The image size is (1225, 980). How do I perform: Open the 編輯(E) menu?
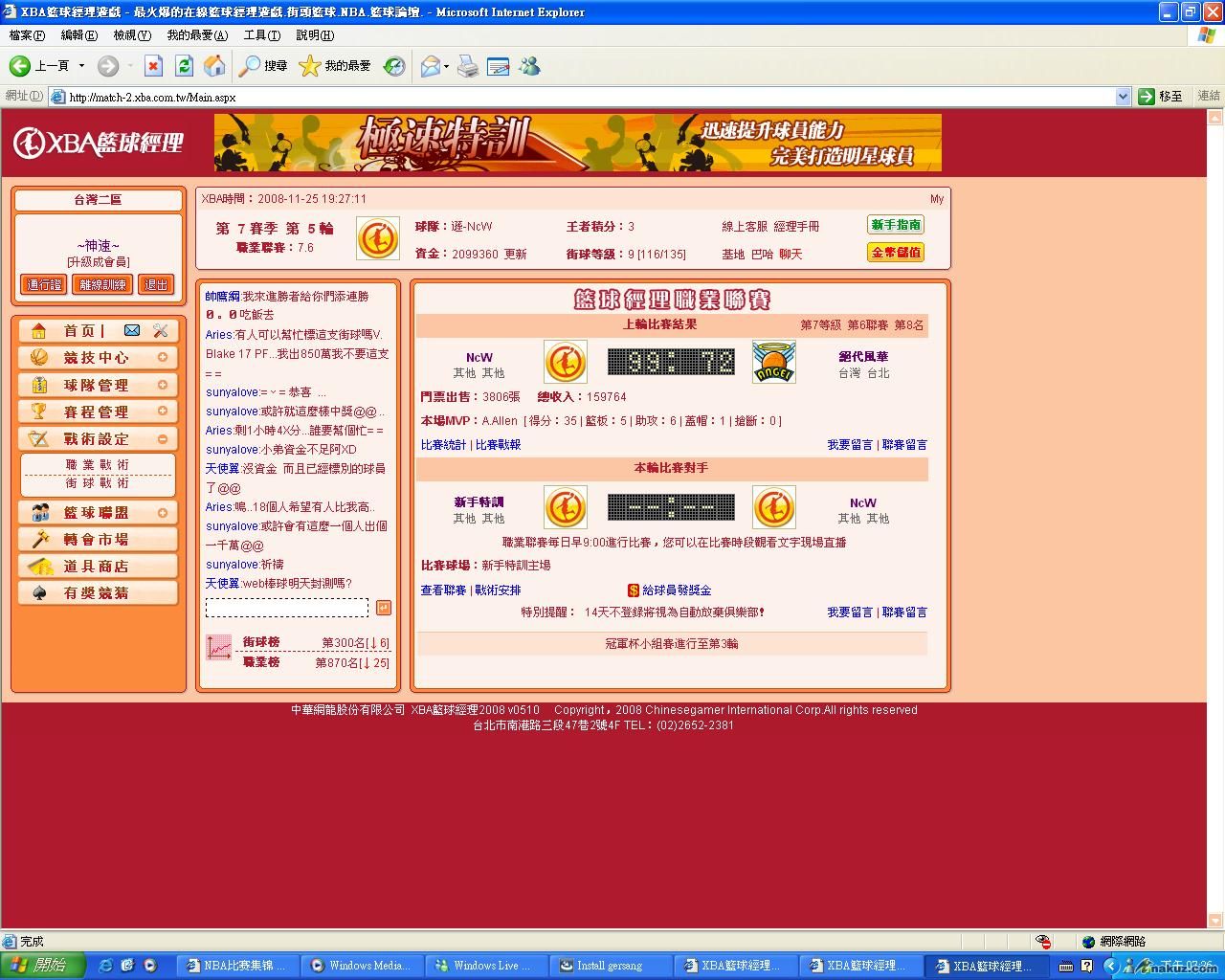pos(79,35)
